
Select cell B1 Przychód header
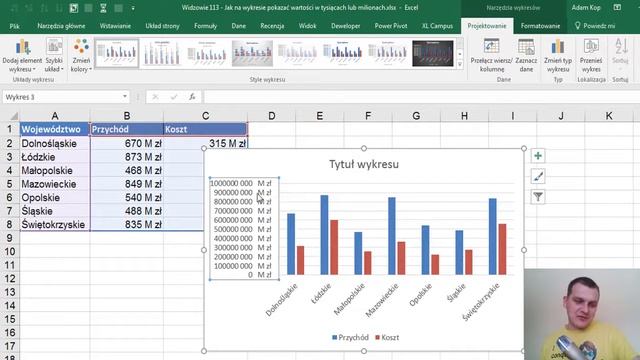[127, 129]
